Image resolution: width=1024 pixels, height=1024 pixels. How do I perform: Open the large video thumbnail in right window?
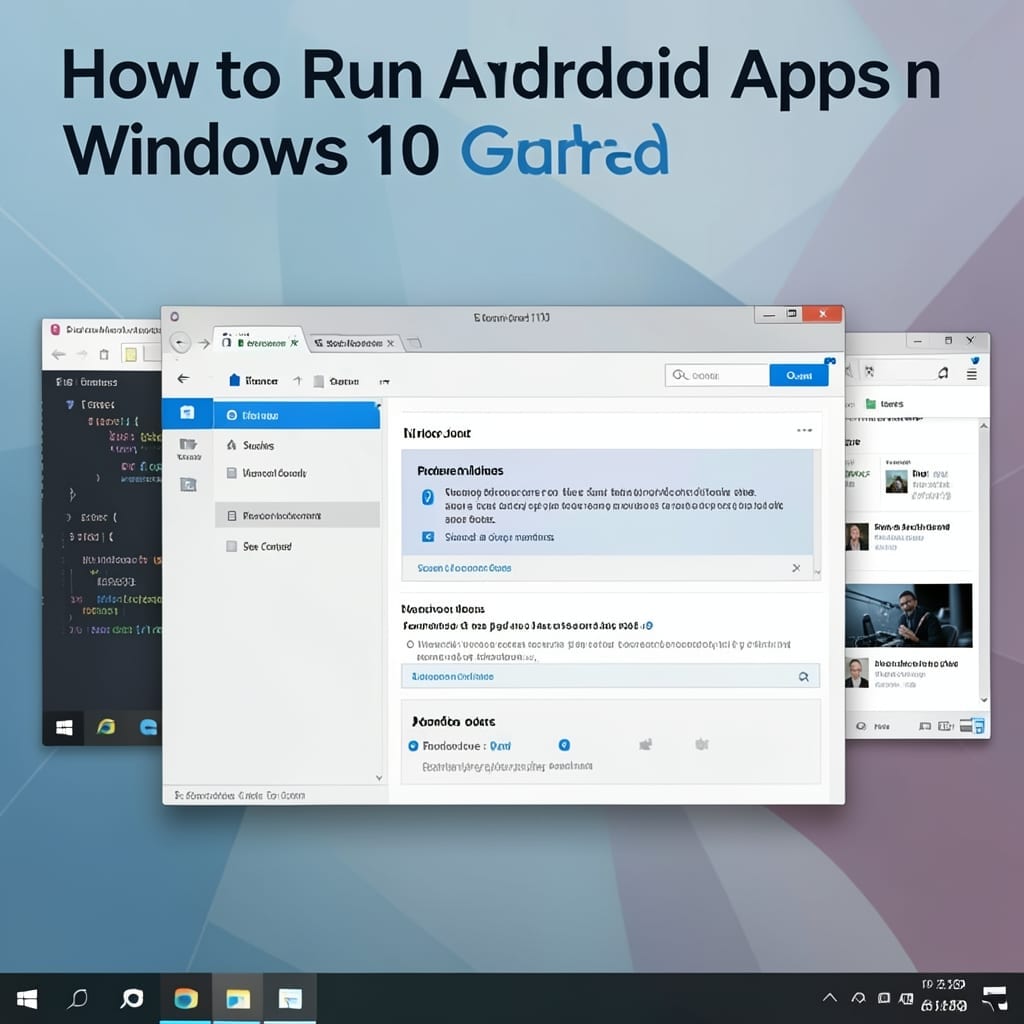(x=908, y=616)
